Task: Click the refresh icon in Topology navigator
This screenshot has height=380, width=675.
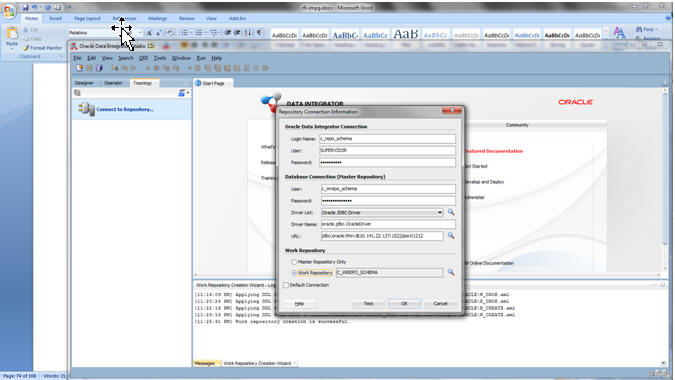Action: pos(77,93)
